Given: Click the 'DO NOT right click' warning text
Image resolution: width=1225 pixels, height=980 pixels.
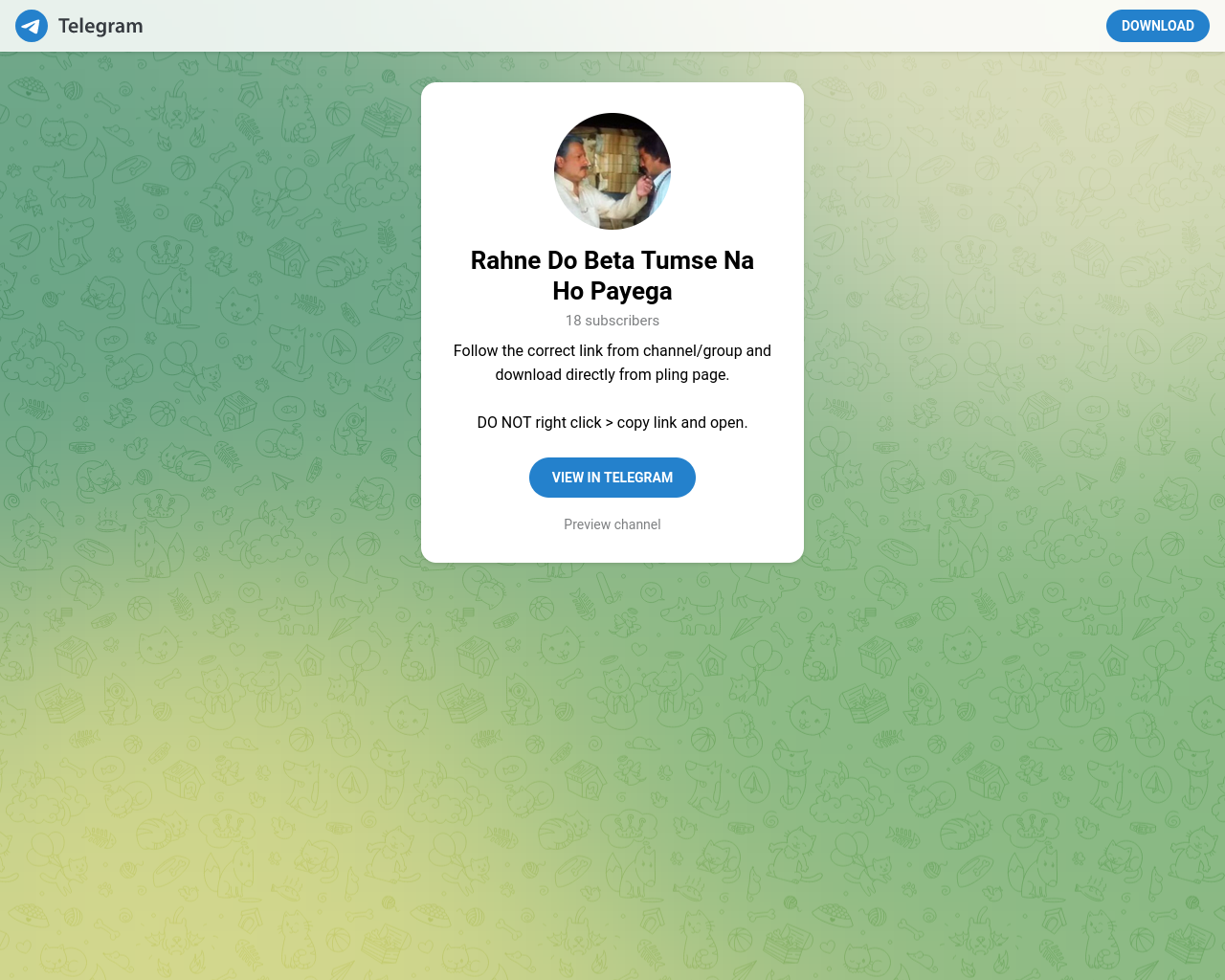Looking at the screenshot, I should pyautogui.click(x=612, y=422).
